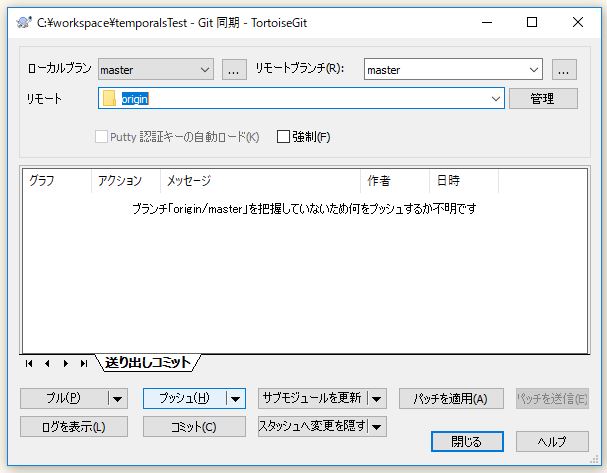Open the スタッシュへ変更を隠す options arrow
Screen dimensions: 607x473
click(x=377, y=427)
